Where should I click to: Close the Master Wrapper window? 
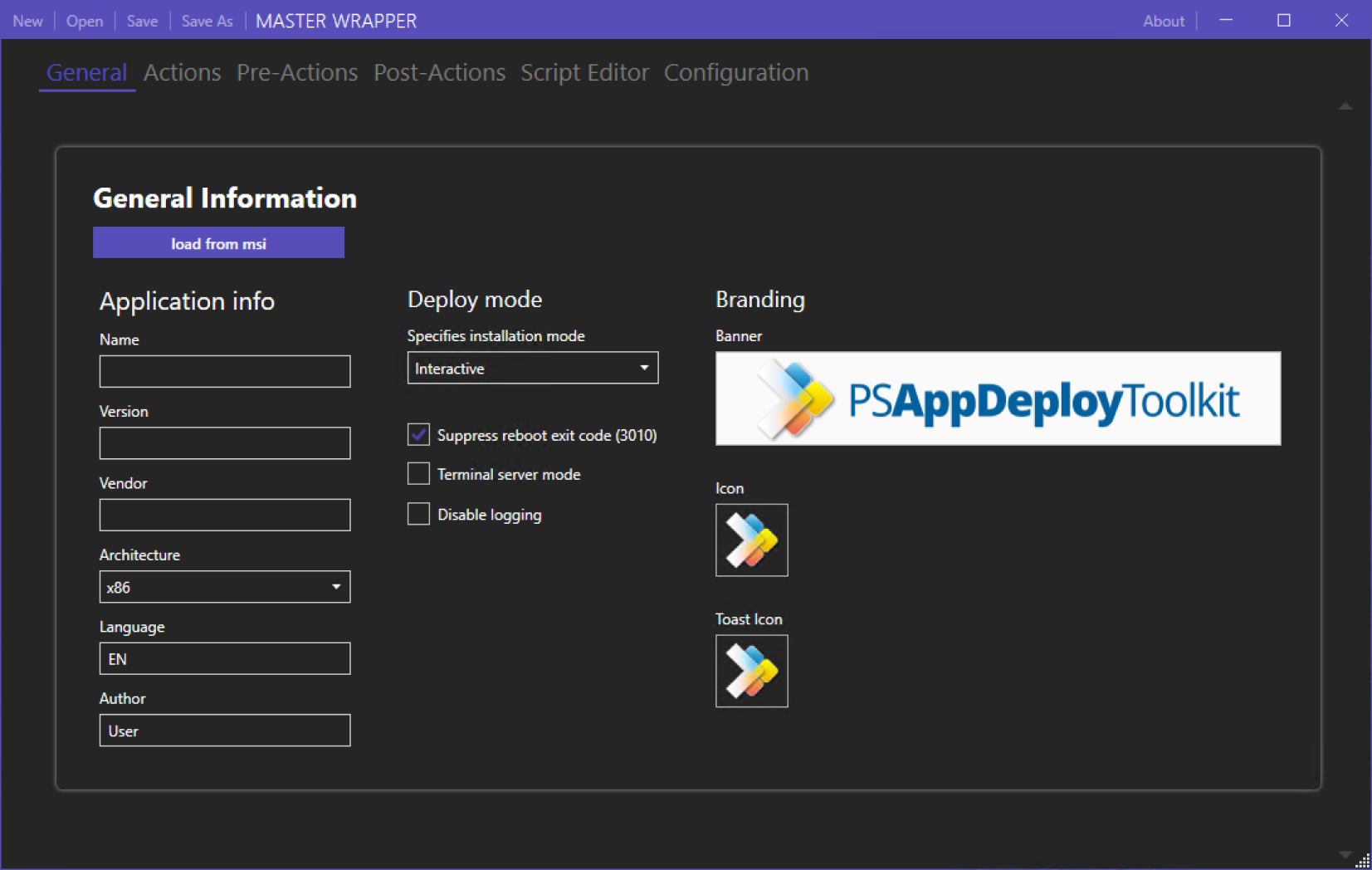pyautogui.click(x=1341, y=21)
